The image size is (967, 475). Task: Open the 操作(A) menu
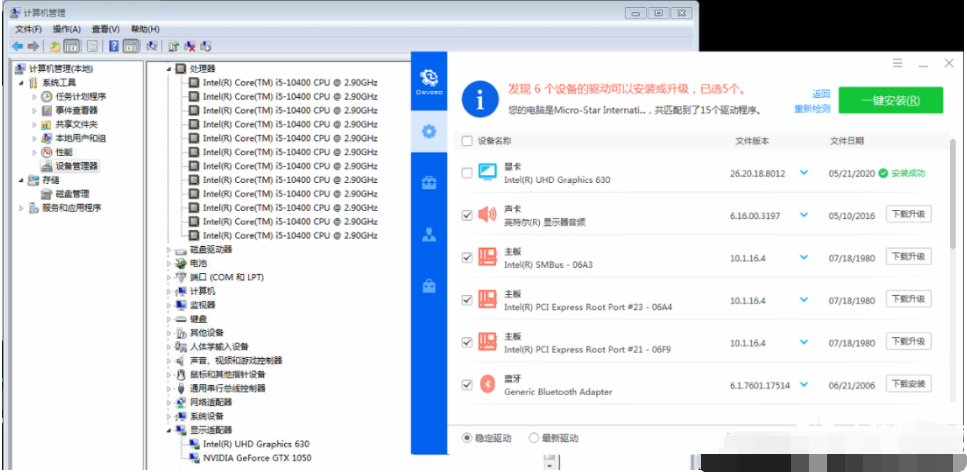pyautogui.click(x=67, y=29)
